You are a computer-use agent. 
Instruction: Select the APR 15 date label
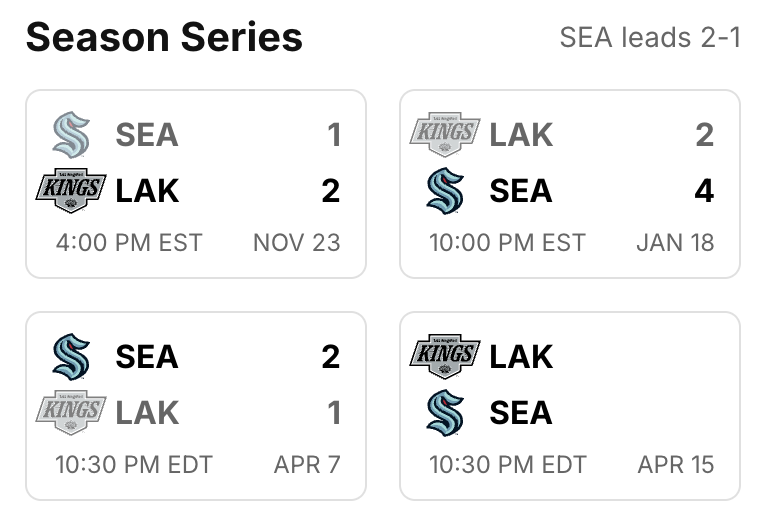[676, 465]
